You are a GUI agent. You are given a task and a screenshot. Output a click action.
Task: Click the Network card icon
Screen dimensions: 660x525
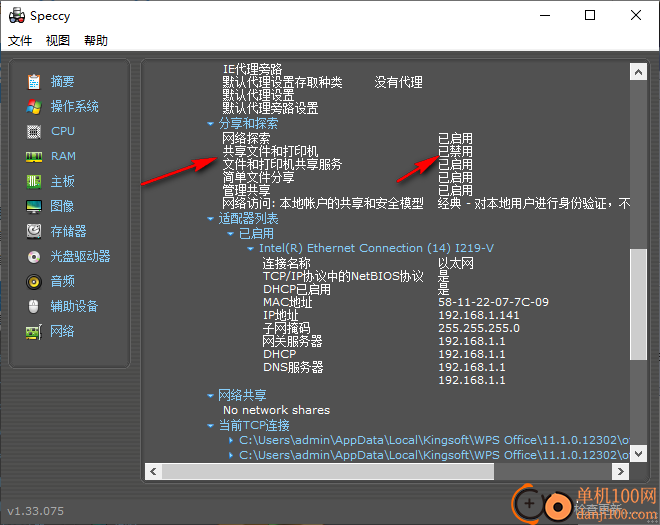click(34, 332)
